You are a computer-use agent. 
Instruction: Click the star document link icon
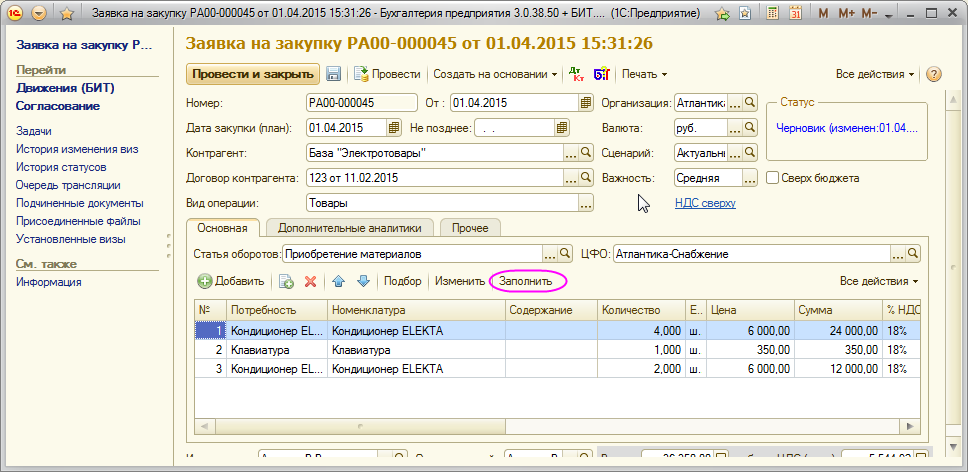point(745,14)
